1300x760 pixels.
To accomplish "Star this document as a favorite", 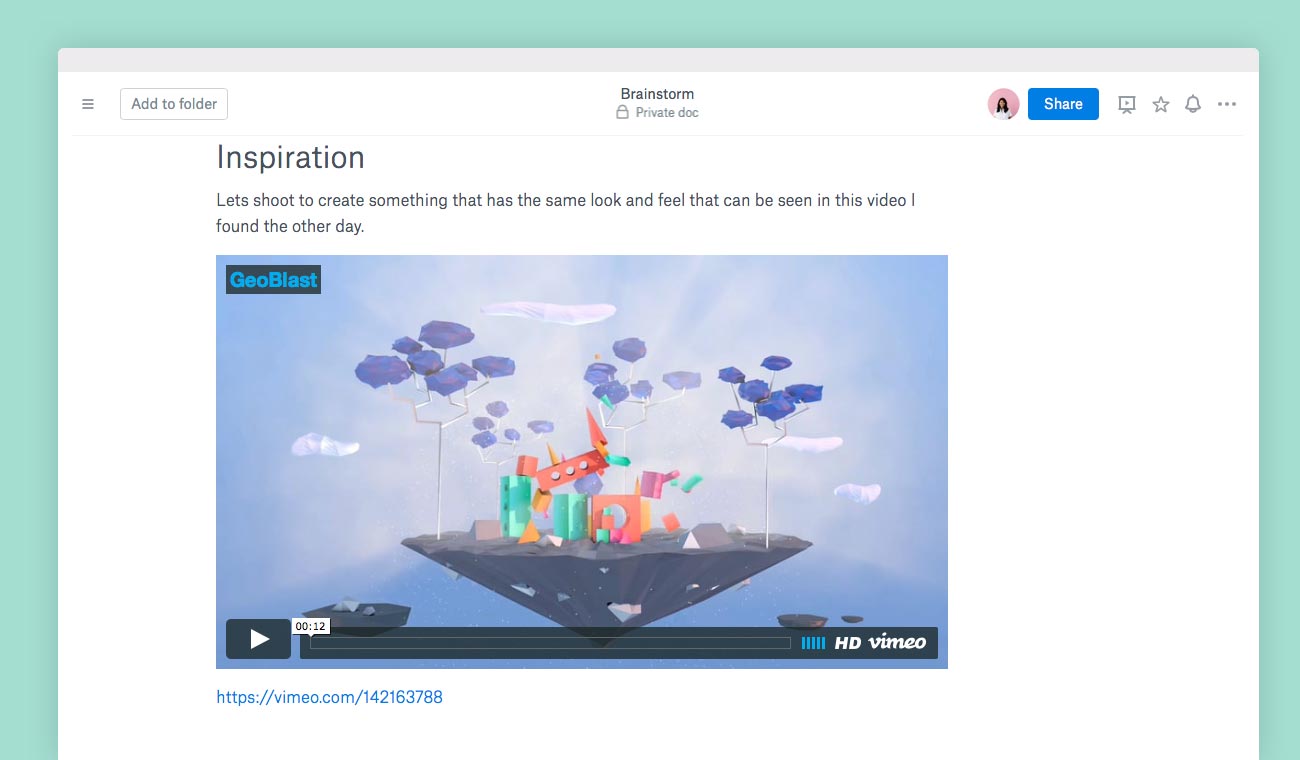I will pos(1160,104).
